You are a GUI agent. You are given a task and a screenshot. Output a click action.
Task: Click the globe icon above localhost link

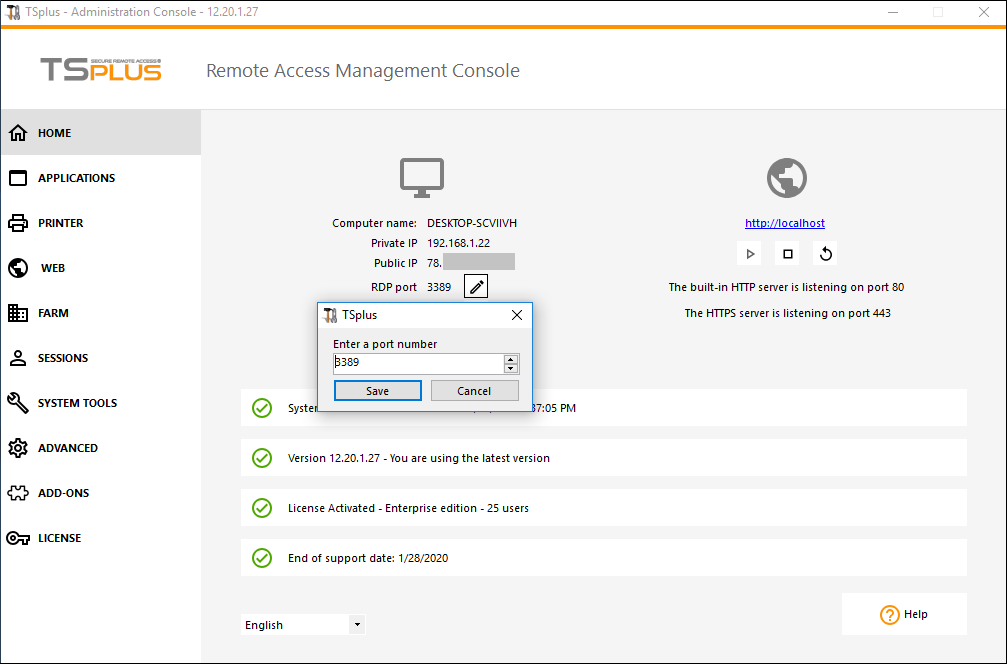786,179
